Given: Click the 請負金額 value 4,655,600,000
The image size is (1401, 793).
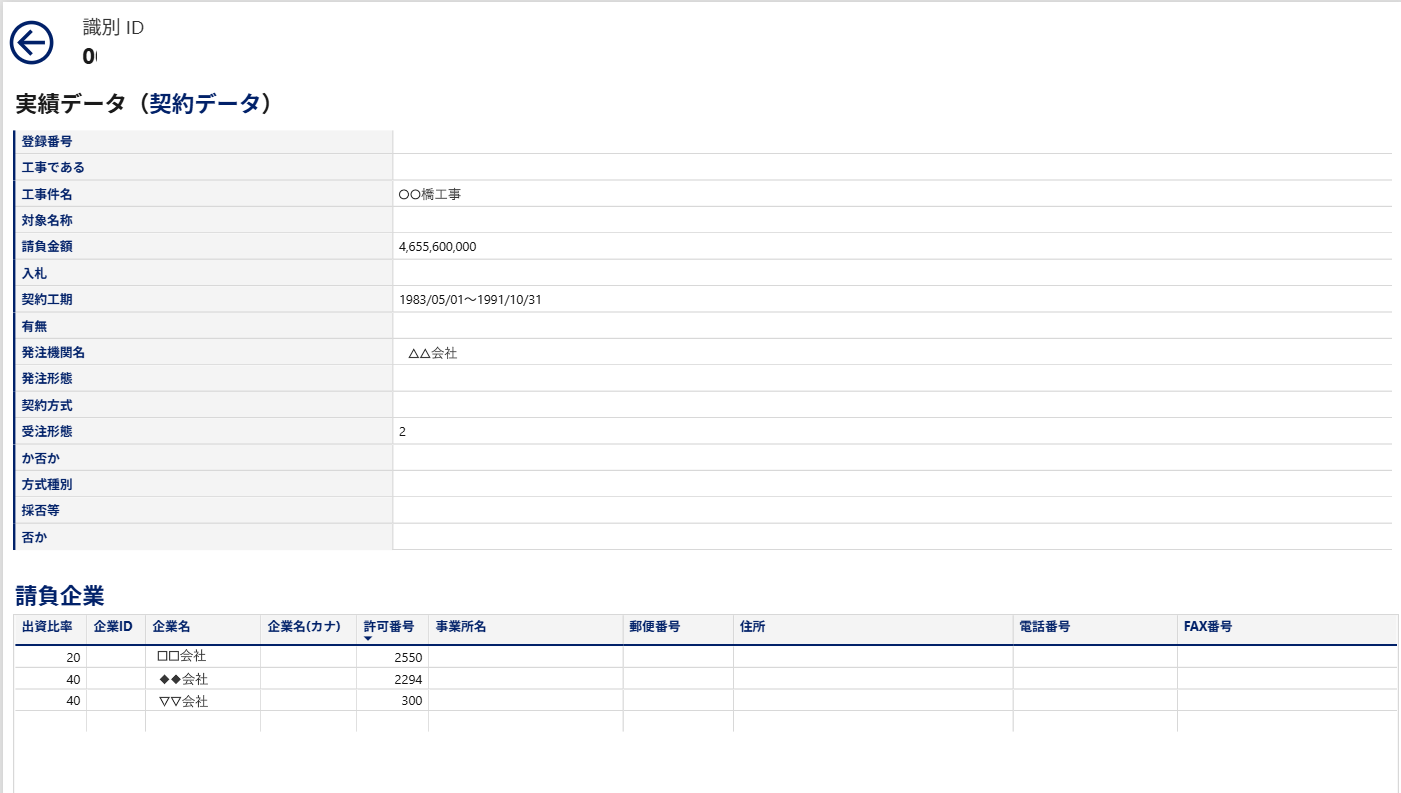Looking at the screenshot, I should [x=437, y=247].
